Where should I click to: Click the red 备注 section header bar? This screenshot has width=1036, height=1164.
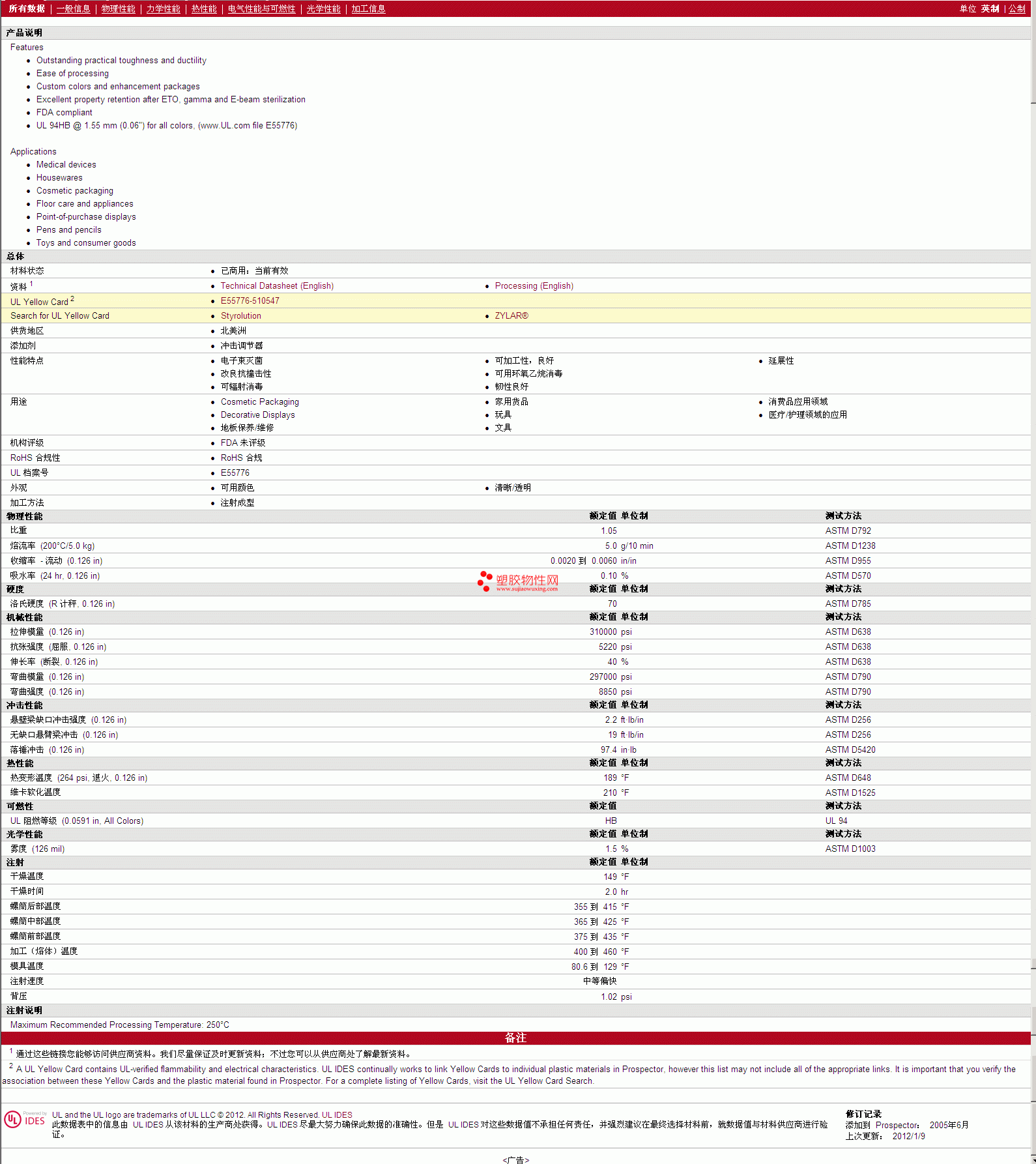point(515,1038)
